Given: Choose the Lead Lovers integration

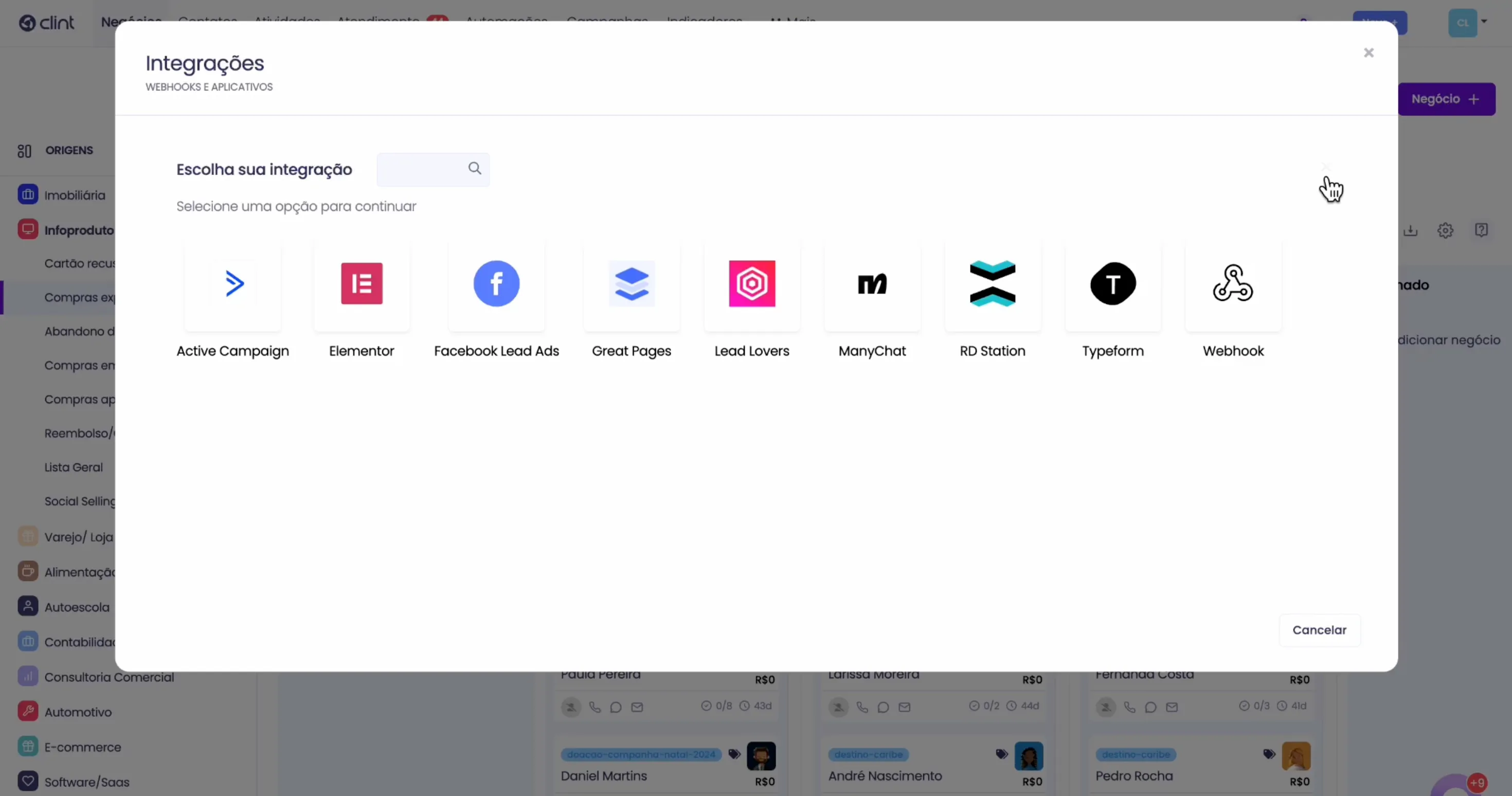Looking at the screenshot, I should [x=752, y=283].
